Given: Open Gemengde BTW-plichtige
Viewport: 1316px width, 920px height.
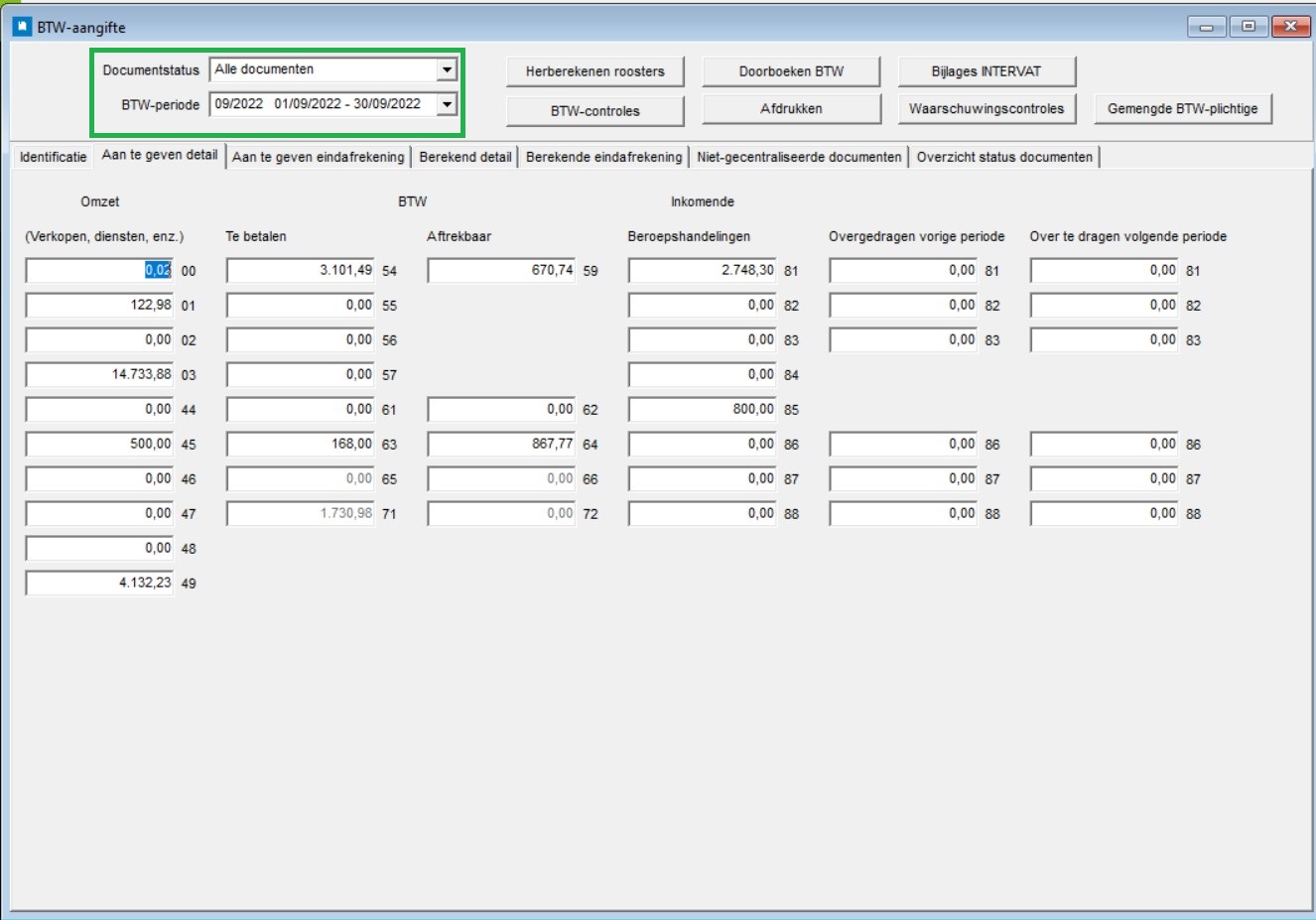Looking at the screenshot, I should (x=1183, y=109).
